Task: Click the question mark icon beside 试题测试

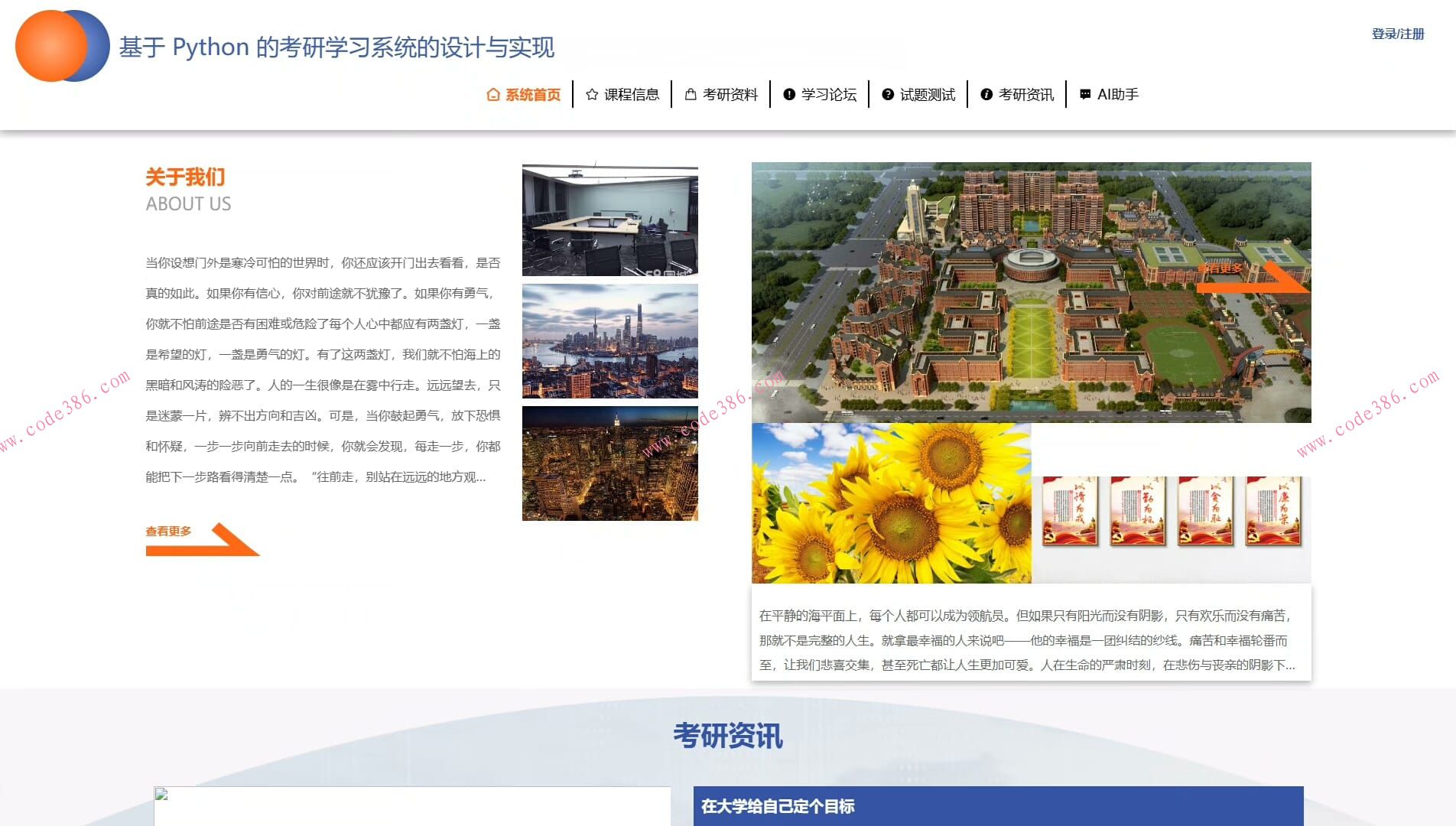Action: tap(888, 95)
